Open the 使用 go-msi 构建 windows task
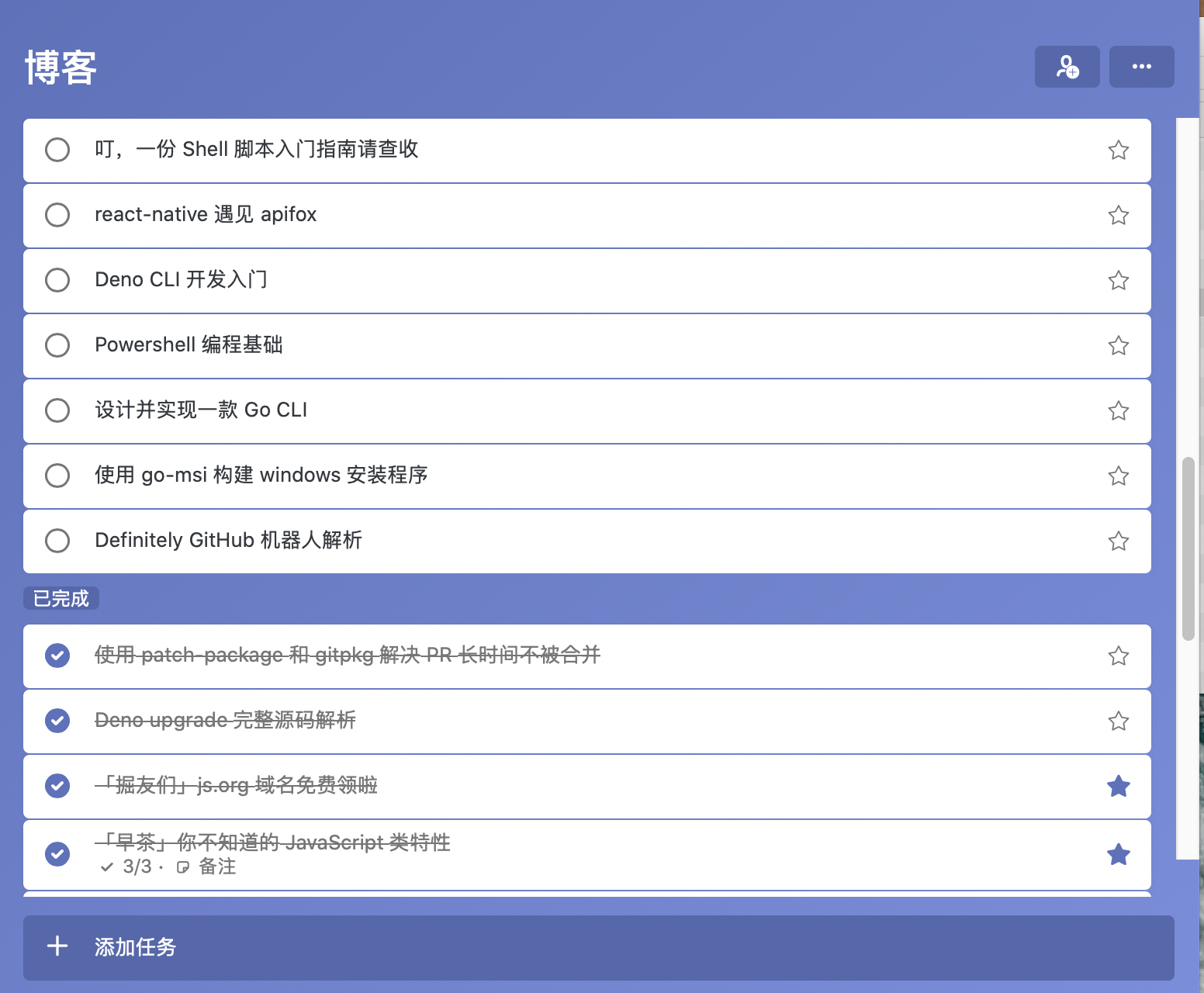1204x993 pixels. pyautogui.click(x=587, y=476)
